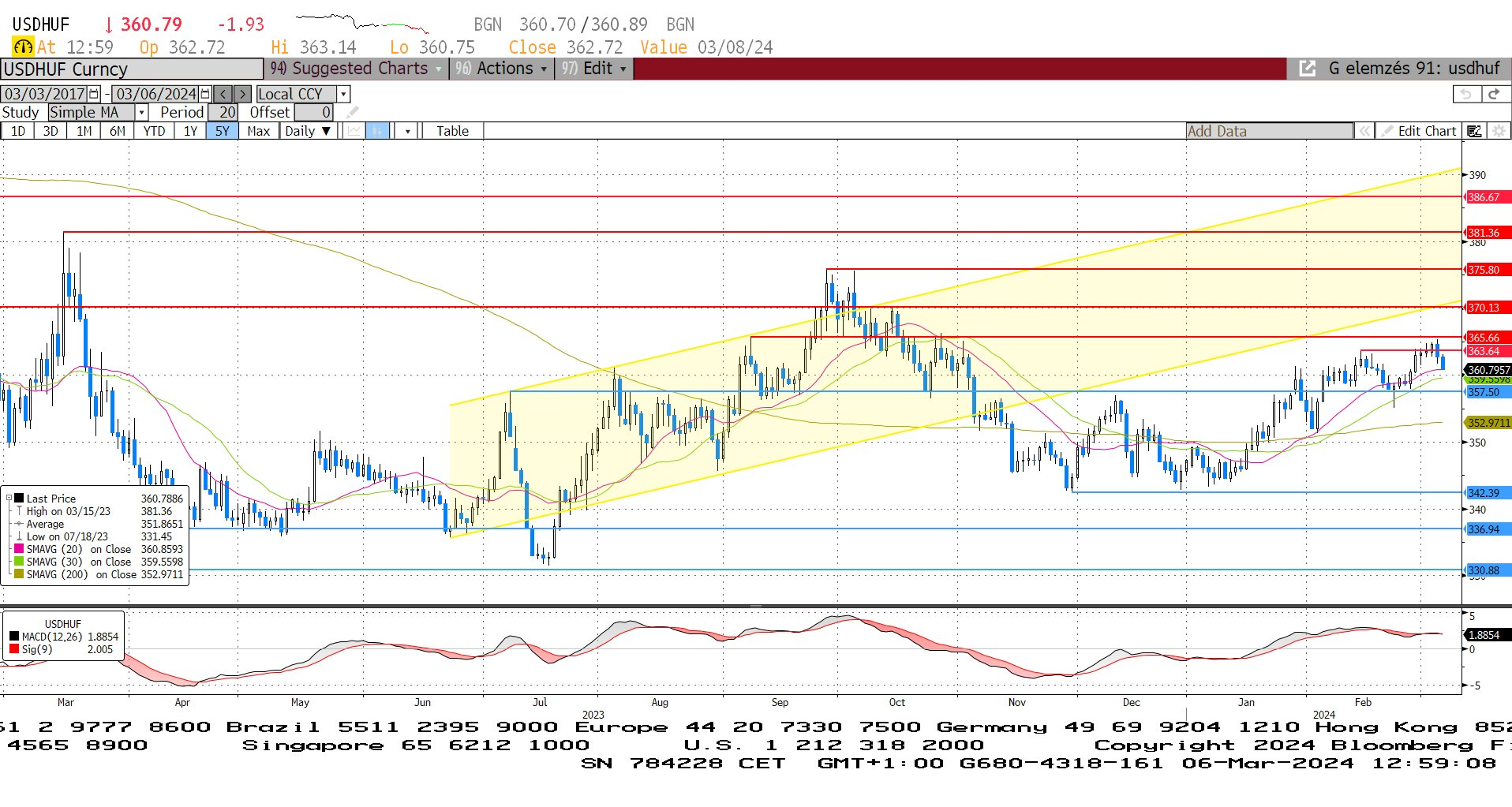Click the High on 03/15/23 marker icon

(x=20, y=511)
